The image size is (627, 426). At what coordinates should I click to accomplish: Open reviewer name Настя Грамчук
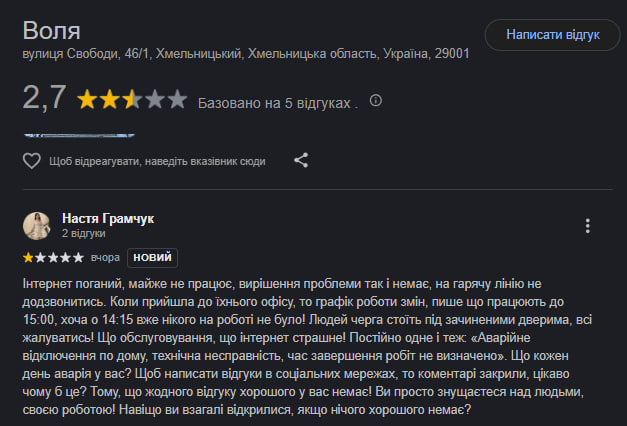(108, 218)
